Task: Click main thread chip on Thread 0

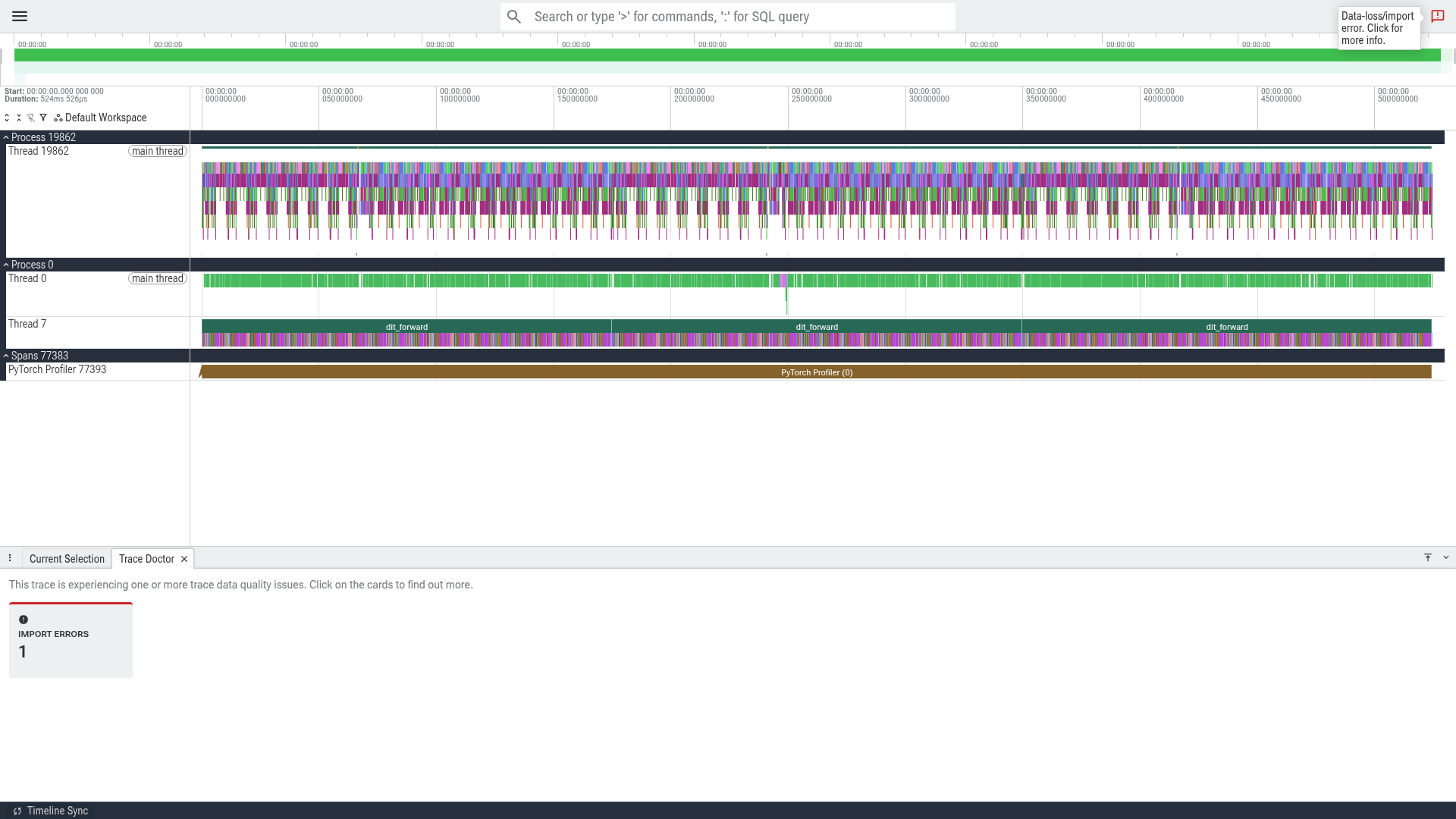Action: pyautogui.click(x=158, y=278)
